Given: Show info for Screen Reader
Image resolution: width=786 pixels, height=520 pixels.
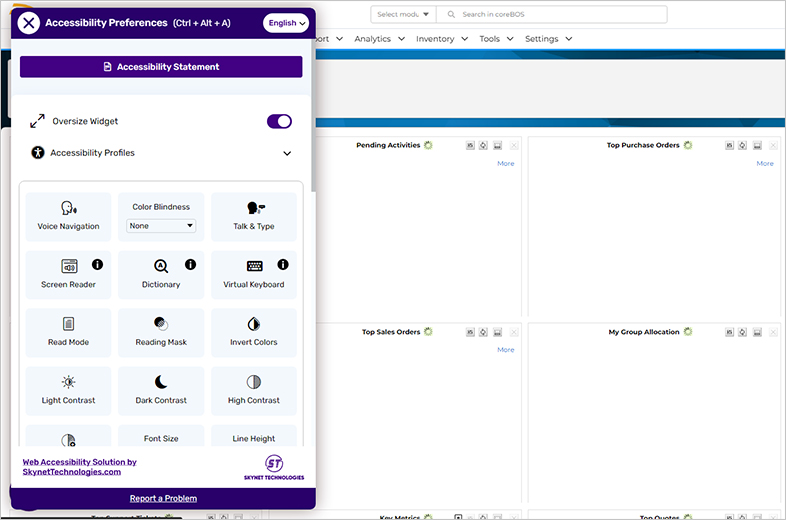Looking at the screenshot, I should pyautogui.click(x=97, y=264).
